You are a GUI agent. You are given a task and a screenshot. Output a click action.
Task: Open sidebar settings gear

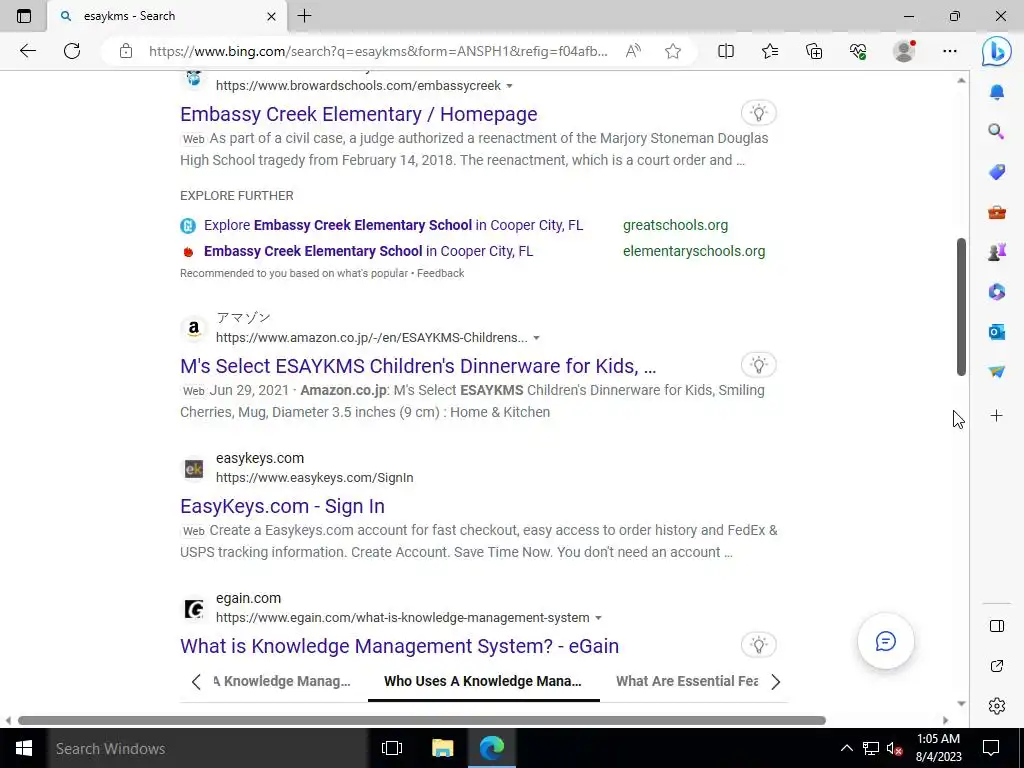pyautogui.click(x=997, y=706)
